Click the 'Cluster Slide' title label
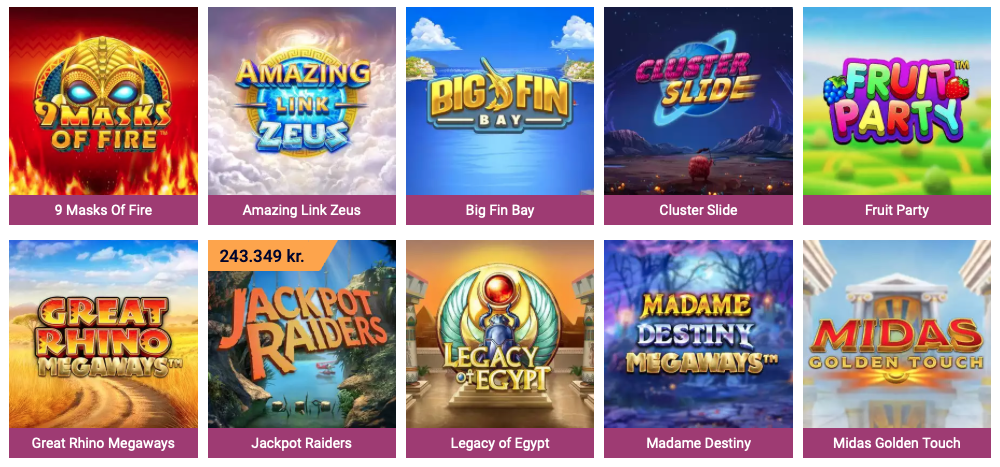 pos(698,210)
